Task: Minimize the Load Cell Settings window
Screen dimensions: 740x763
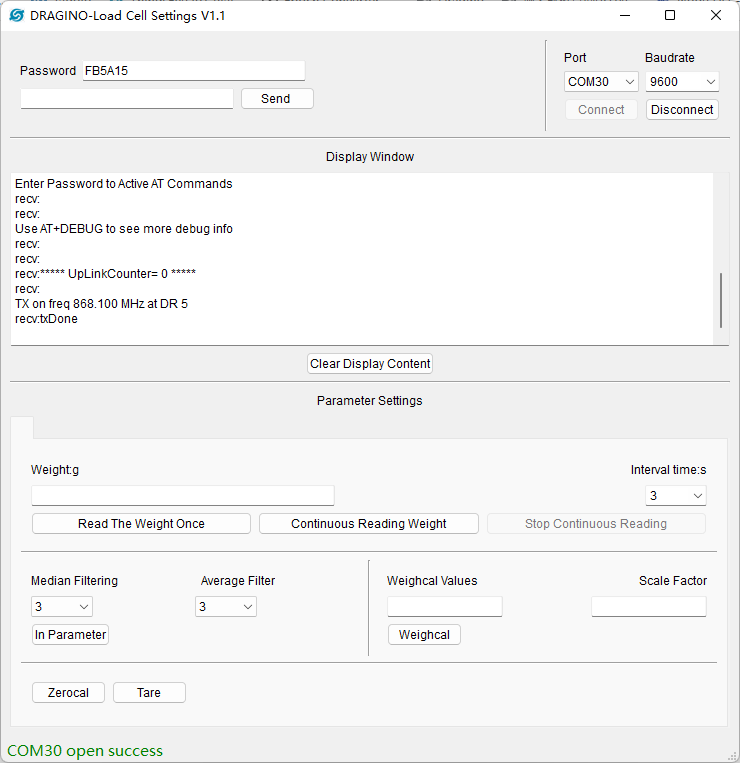Action: (625, 16)
